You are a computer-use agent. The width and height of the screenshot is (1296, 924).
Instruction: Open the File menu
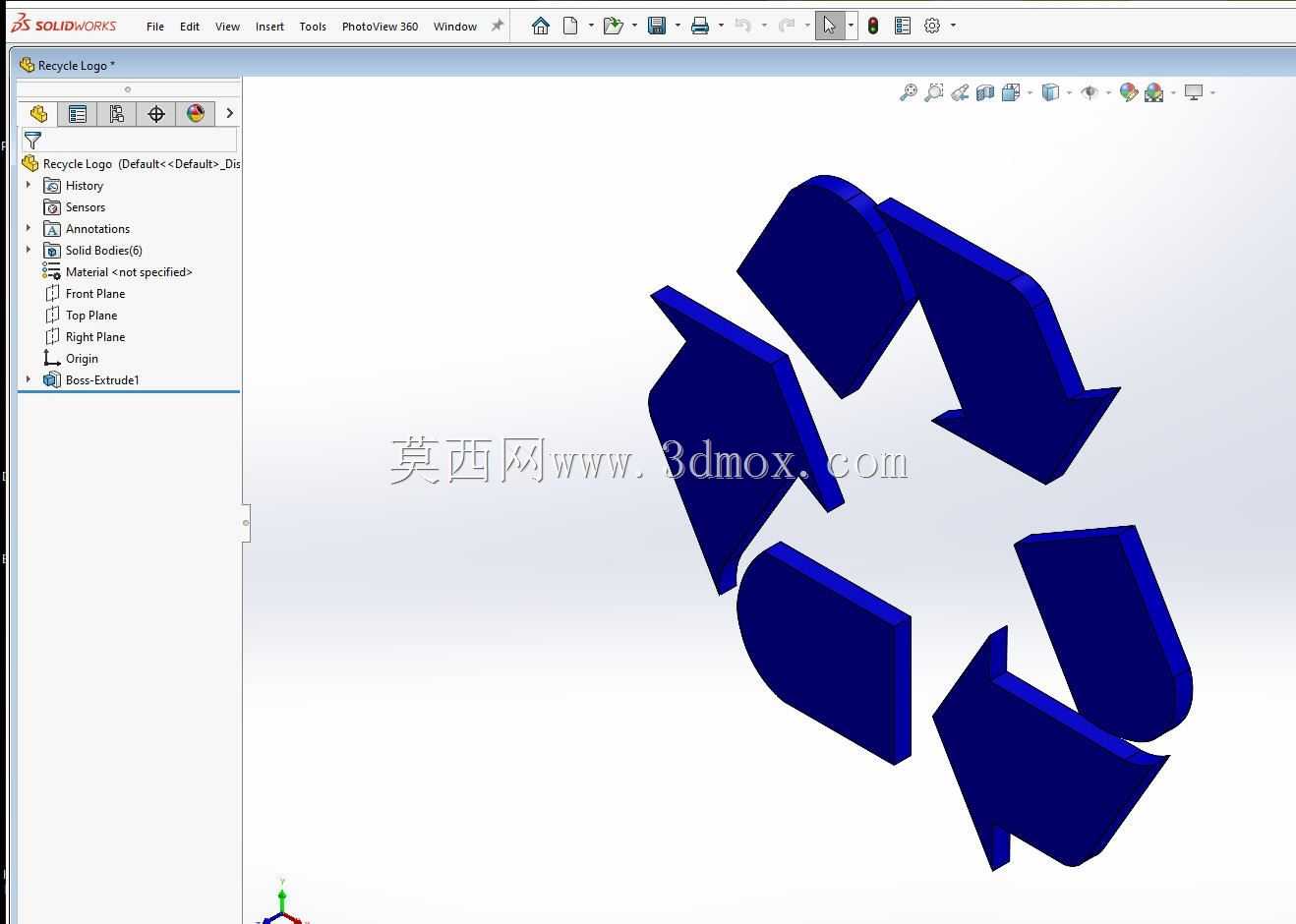[155, 27]
